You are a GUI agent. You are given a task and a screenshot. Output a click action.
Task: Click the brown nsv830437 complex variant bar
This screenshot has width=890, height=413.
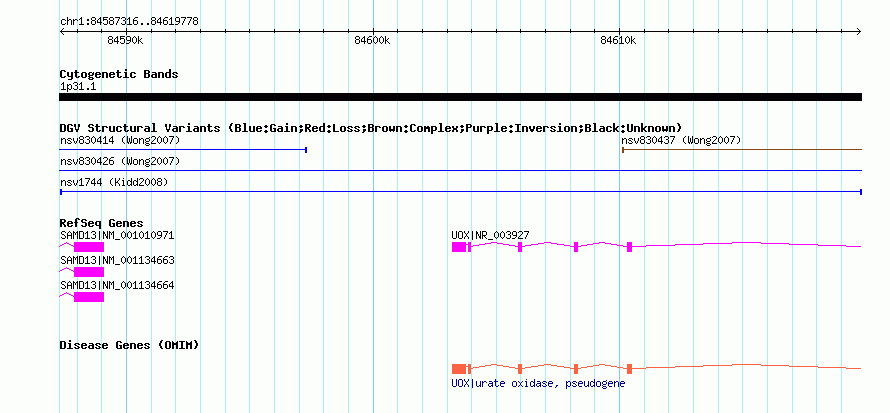tap(742, 150)
